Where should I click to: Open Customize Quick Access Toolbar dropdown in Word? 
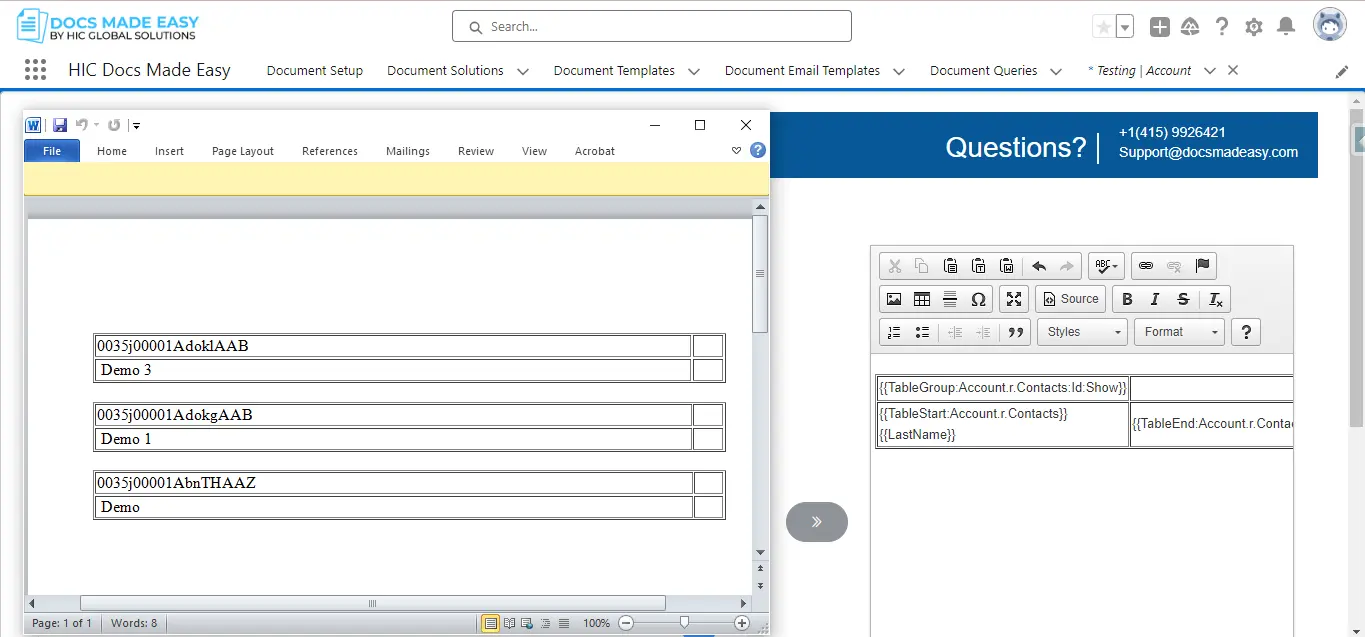[136, 125]
